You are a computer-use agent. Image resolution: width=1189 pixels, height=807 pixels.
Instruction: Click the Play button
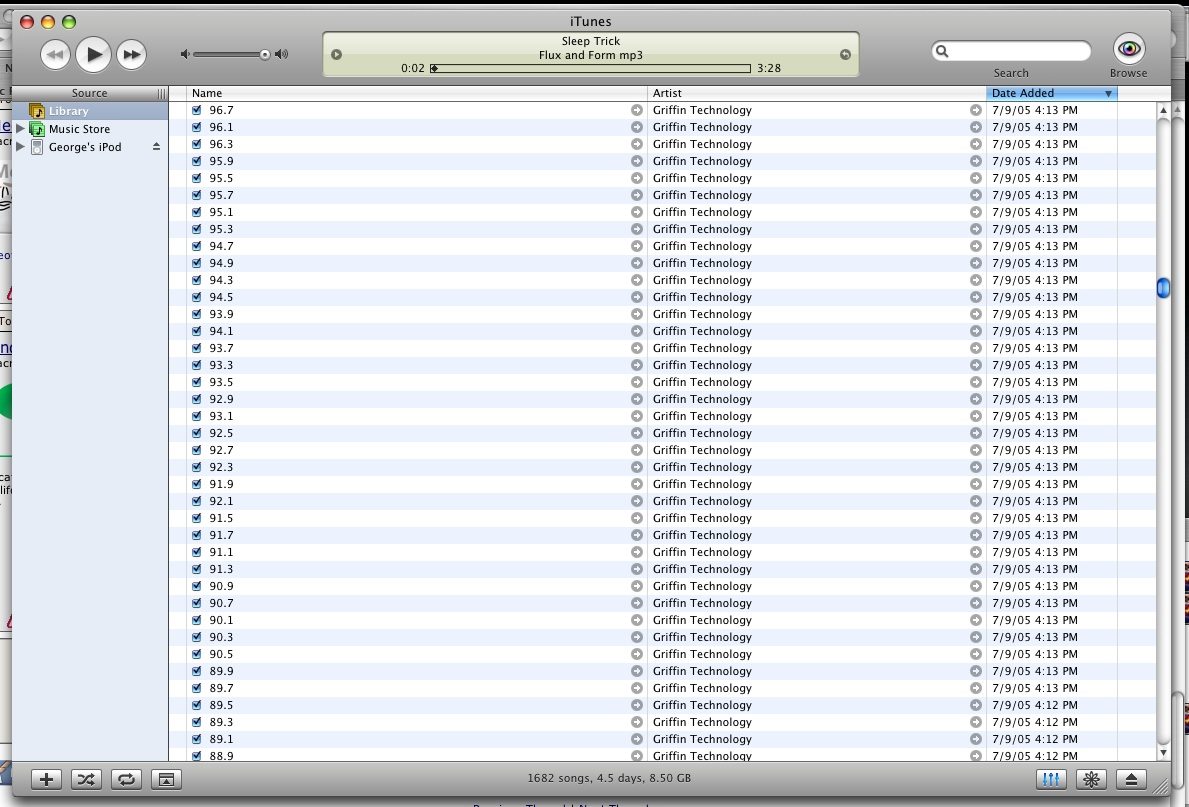(x=93, y=55)
